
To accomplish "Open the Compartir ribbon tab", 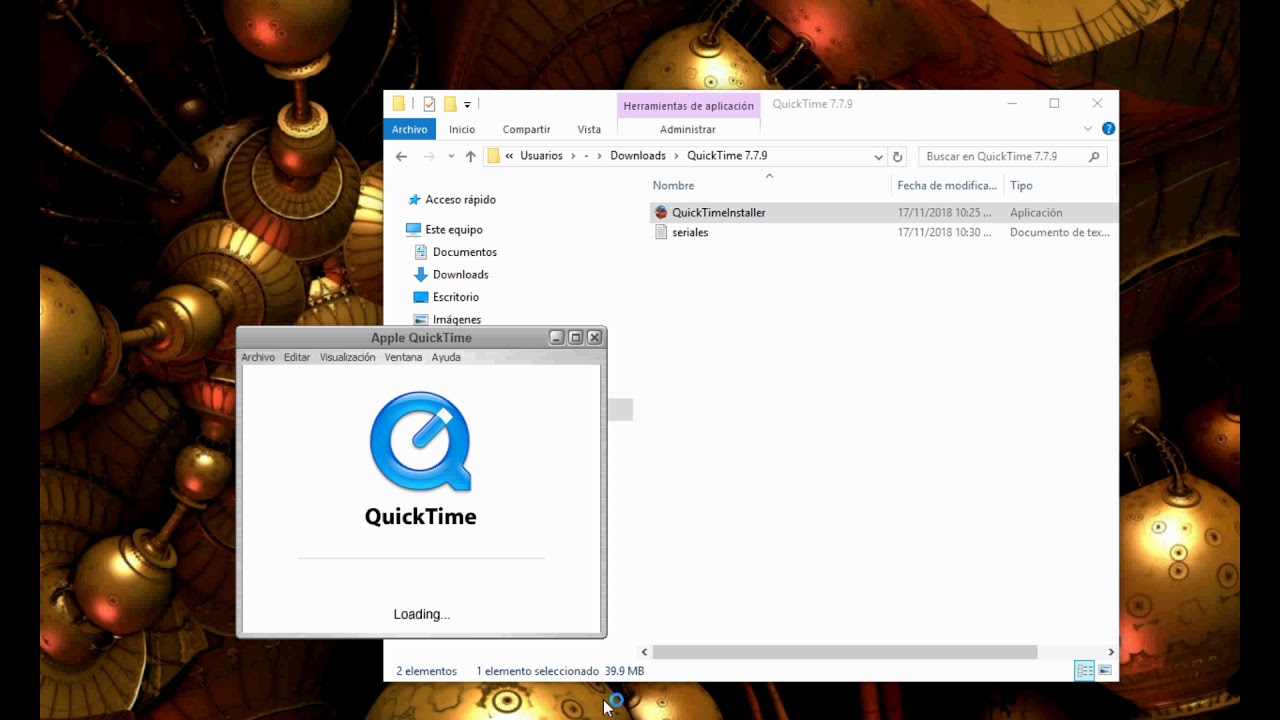I will 527,129.
